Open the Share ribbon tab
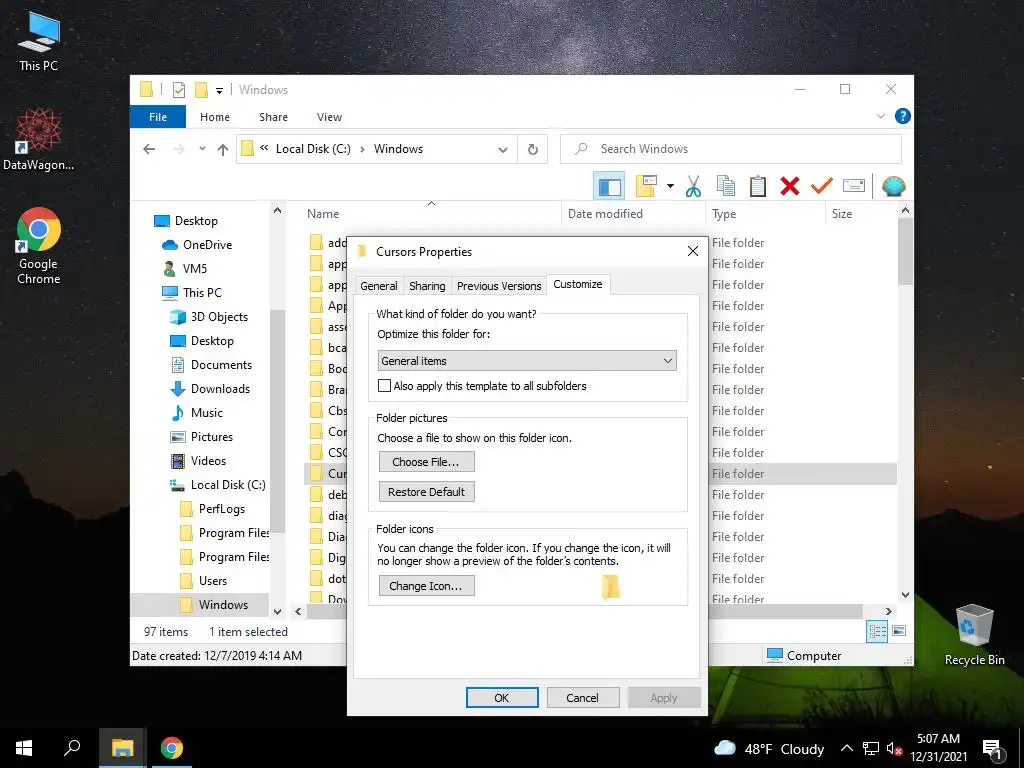 (x=273, y=117)
